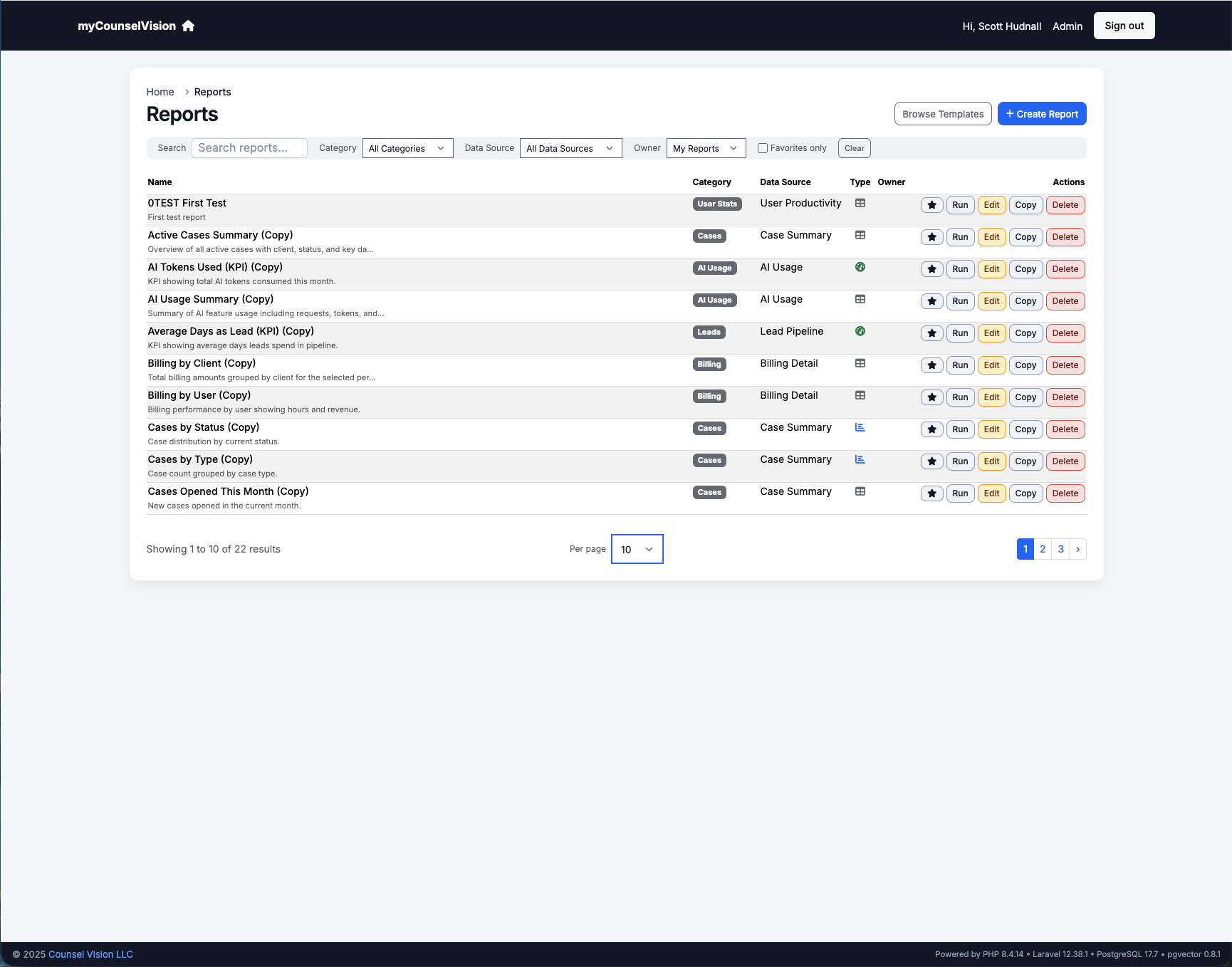This screenshot has width=1232, height=967.
Task: Click the KPI icon for AI Tokens Used
Action: click(860, 266)
